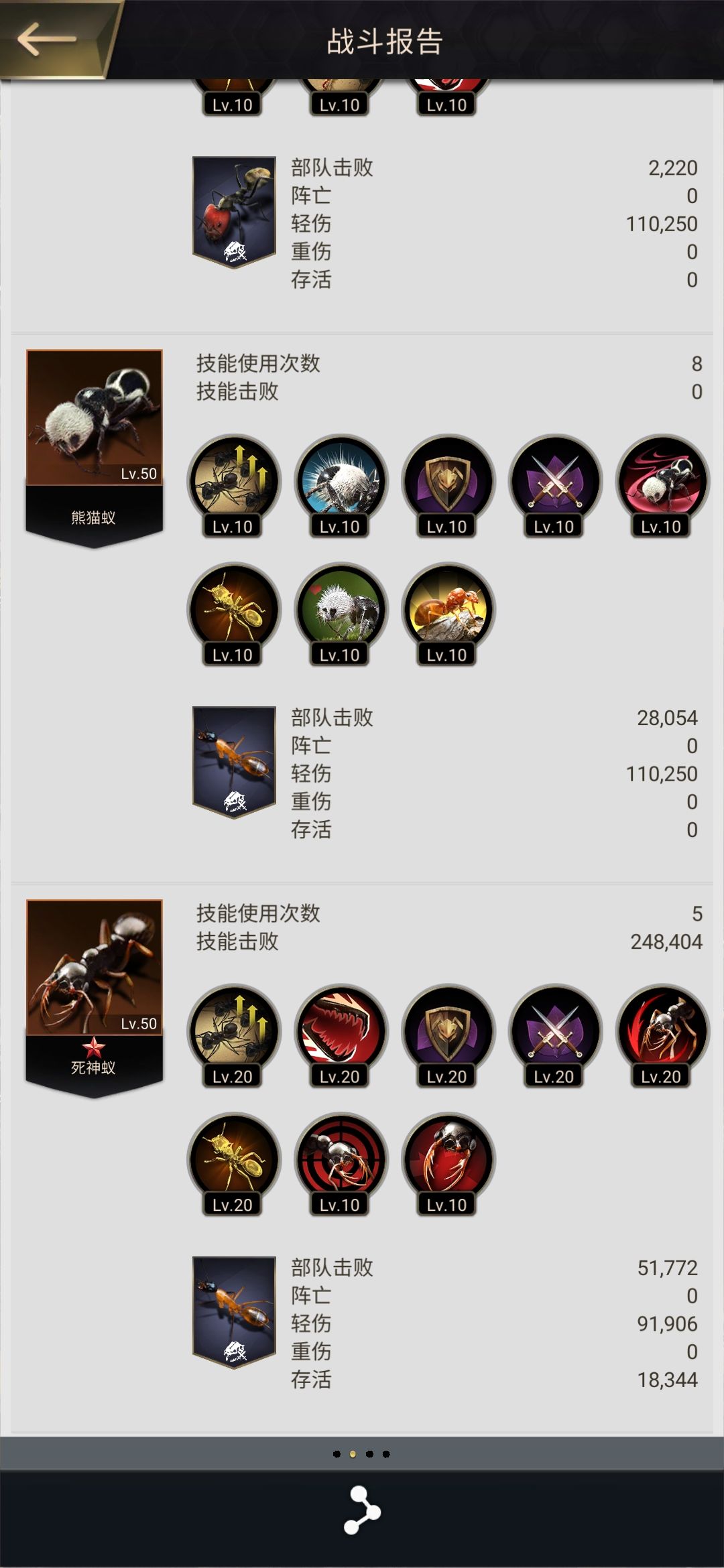Go to the first page indicator dot

337,1454
